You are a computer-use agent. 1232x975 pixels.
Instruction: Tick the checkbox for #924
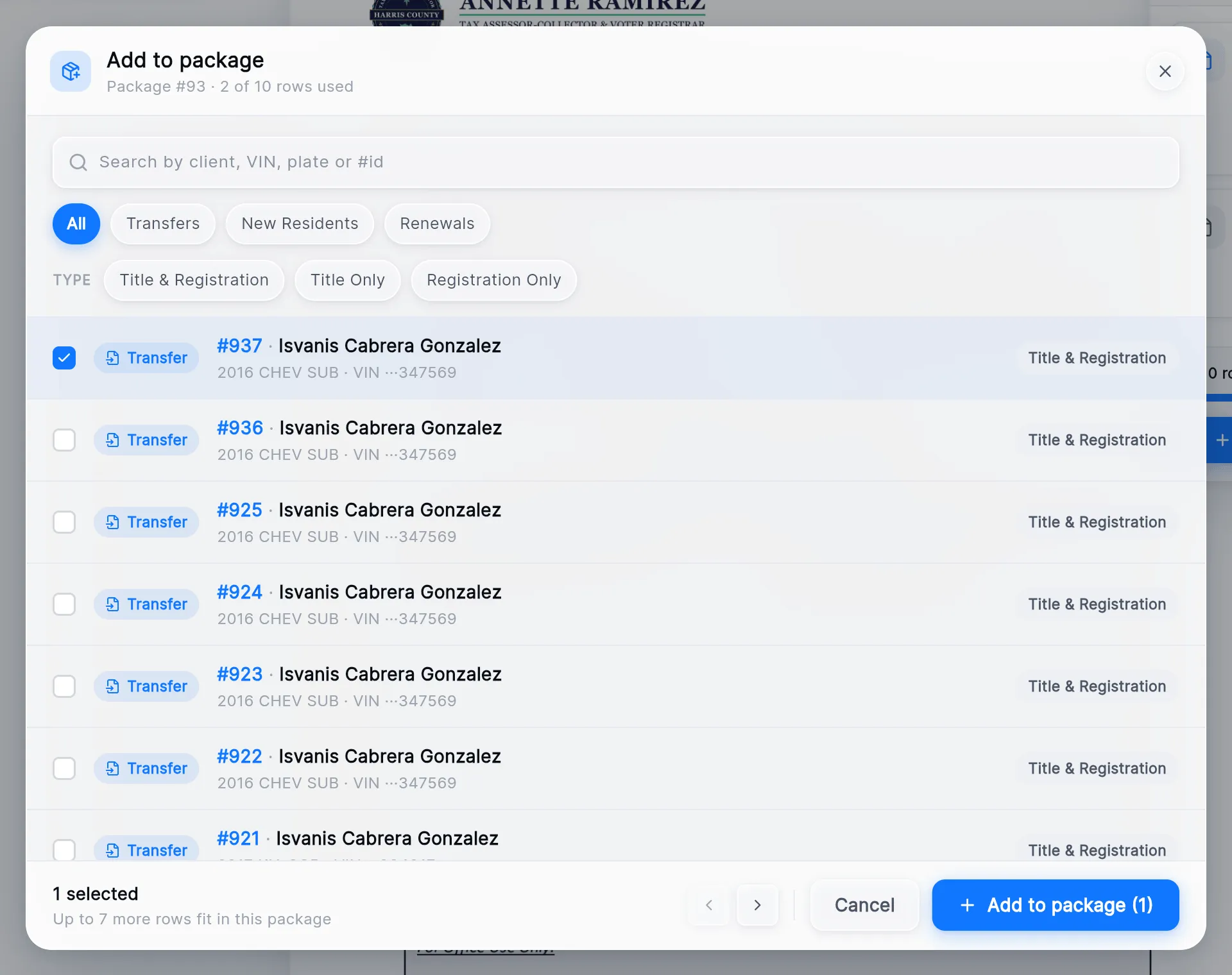(64, 604)
